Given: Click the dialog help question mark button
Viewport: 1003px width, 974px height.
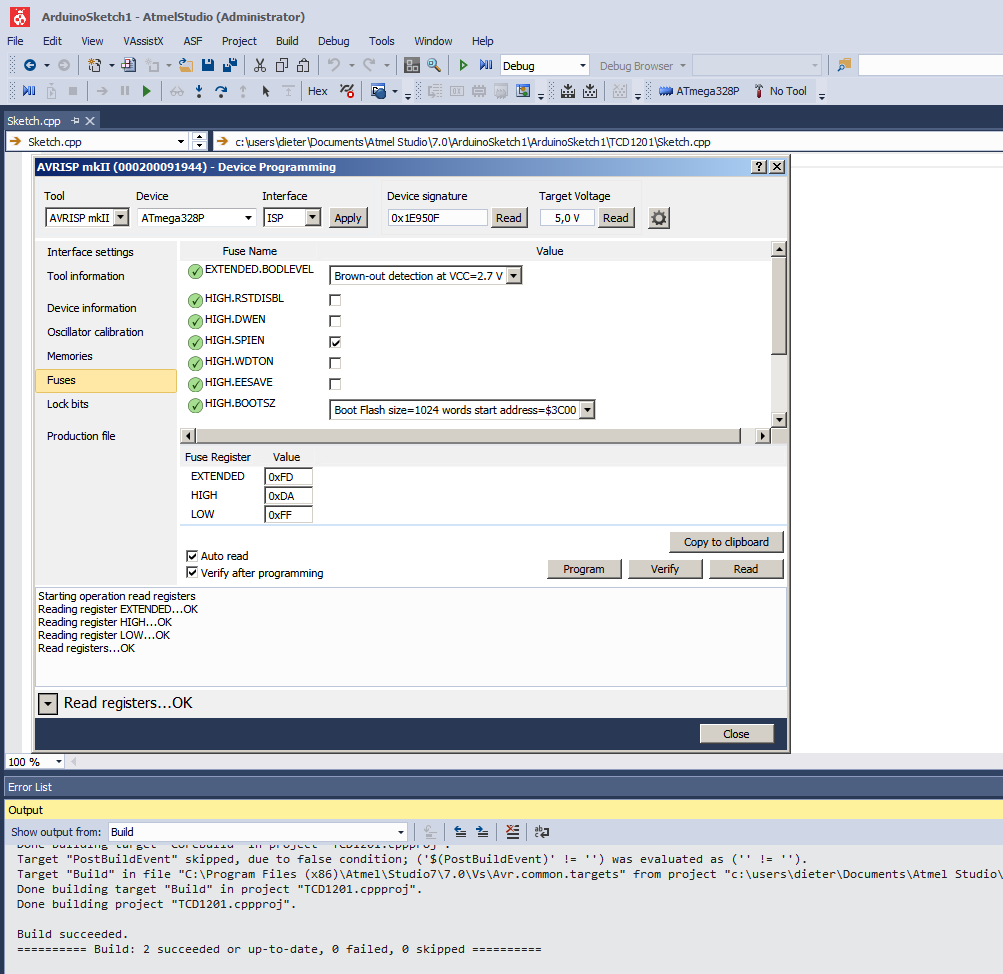Looking at the screenshot, I should point(759,167).
